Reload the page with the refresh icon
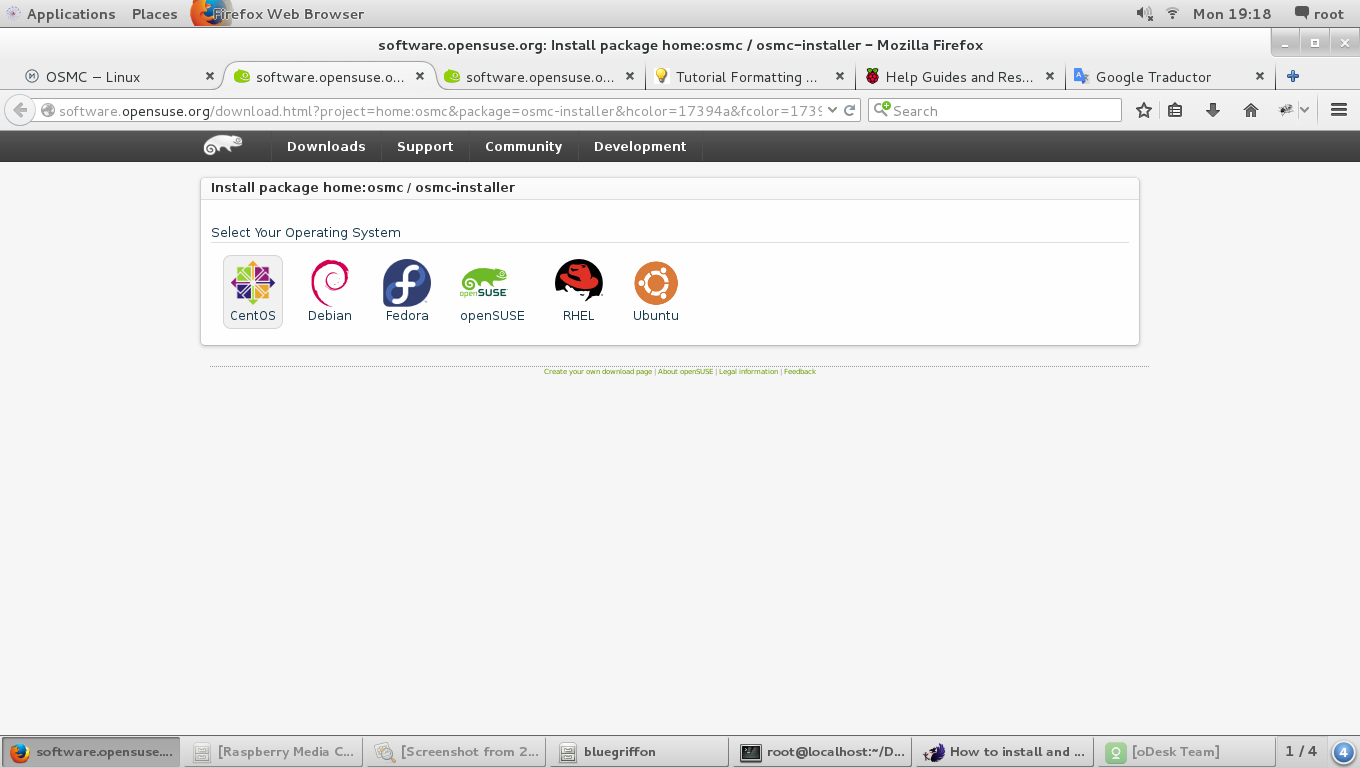 pyautogui.click(x=849, y=110)
